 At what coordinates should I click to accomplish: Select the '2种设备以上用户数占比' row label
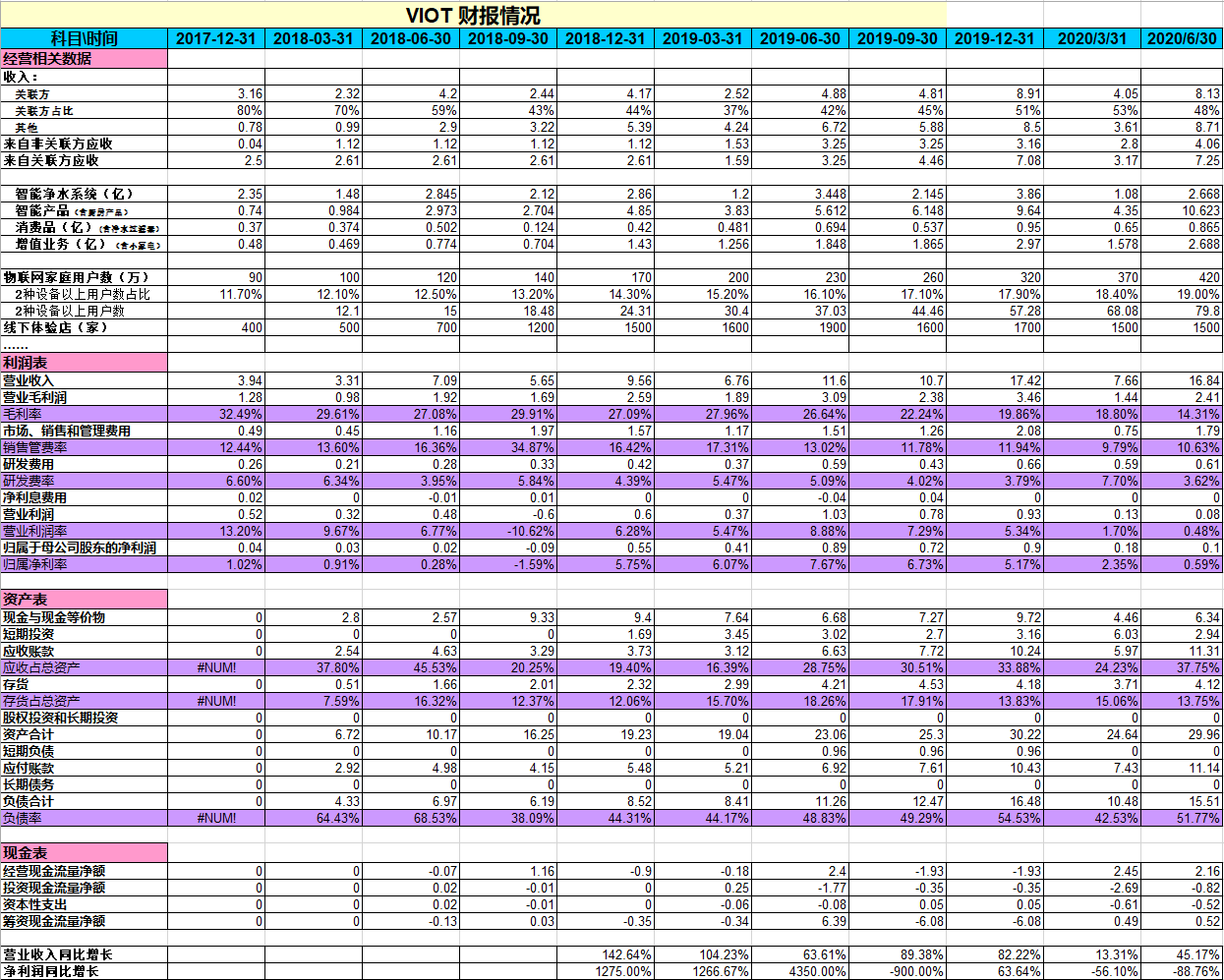pos(83,294)
